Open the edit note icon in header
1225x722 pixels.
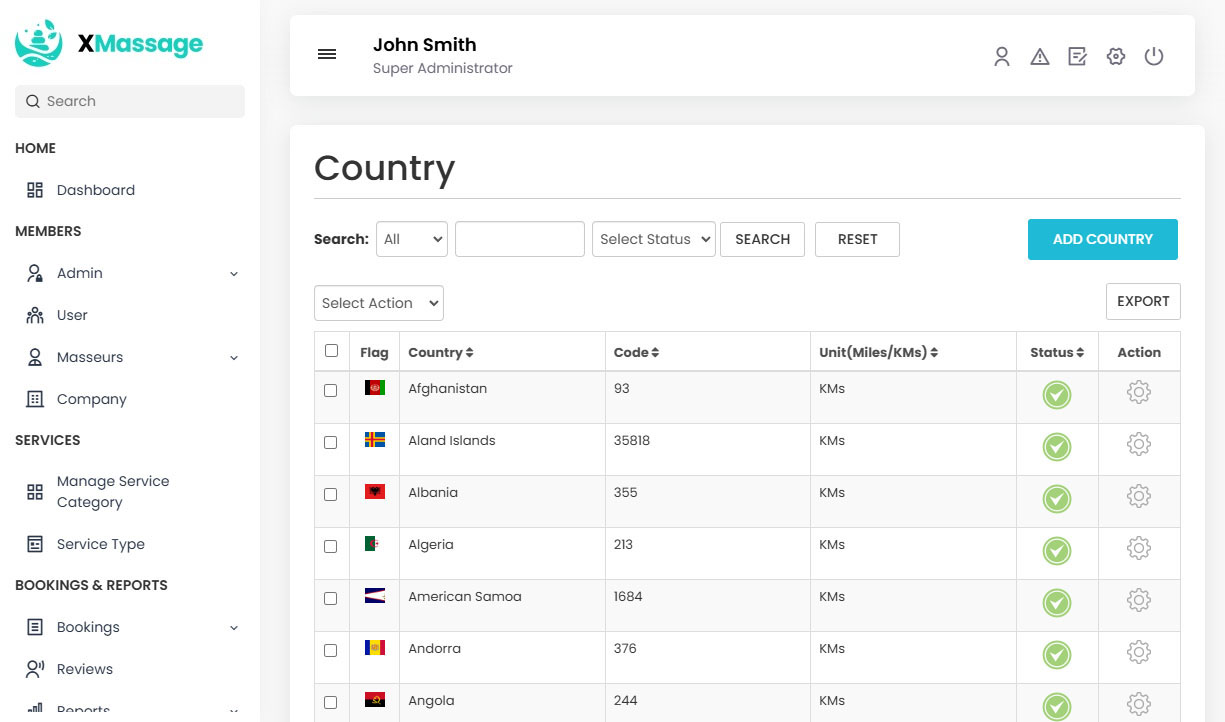pos(1077,57)
